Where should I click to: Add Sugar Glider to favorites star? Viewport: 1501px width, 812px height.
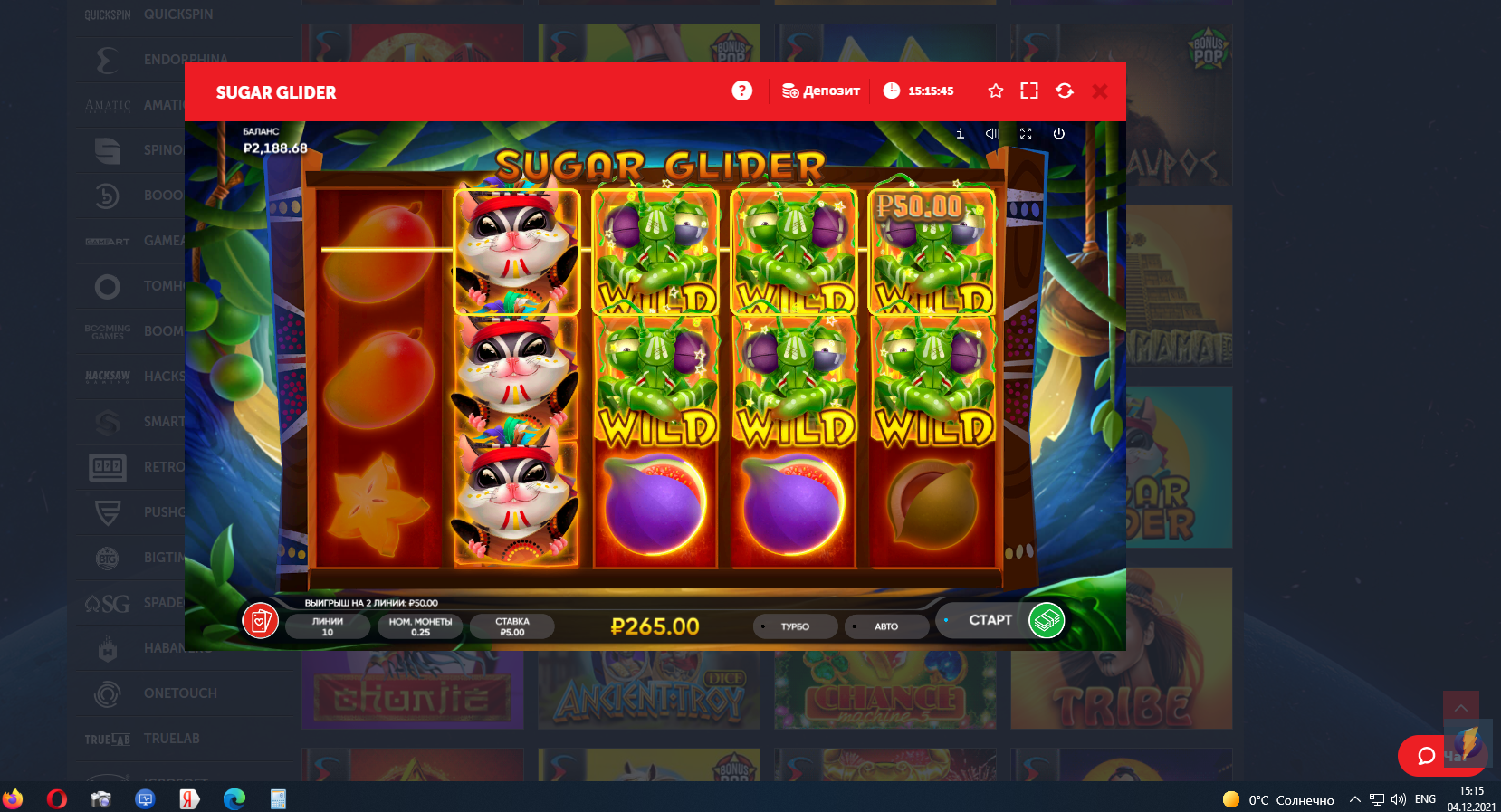[996, 91]
